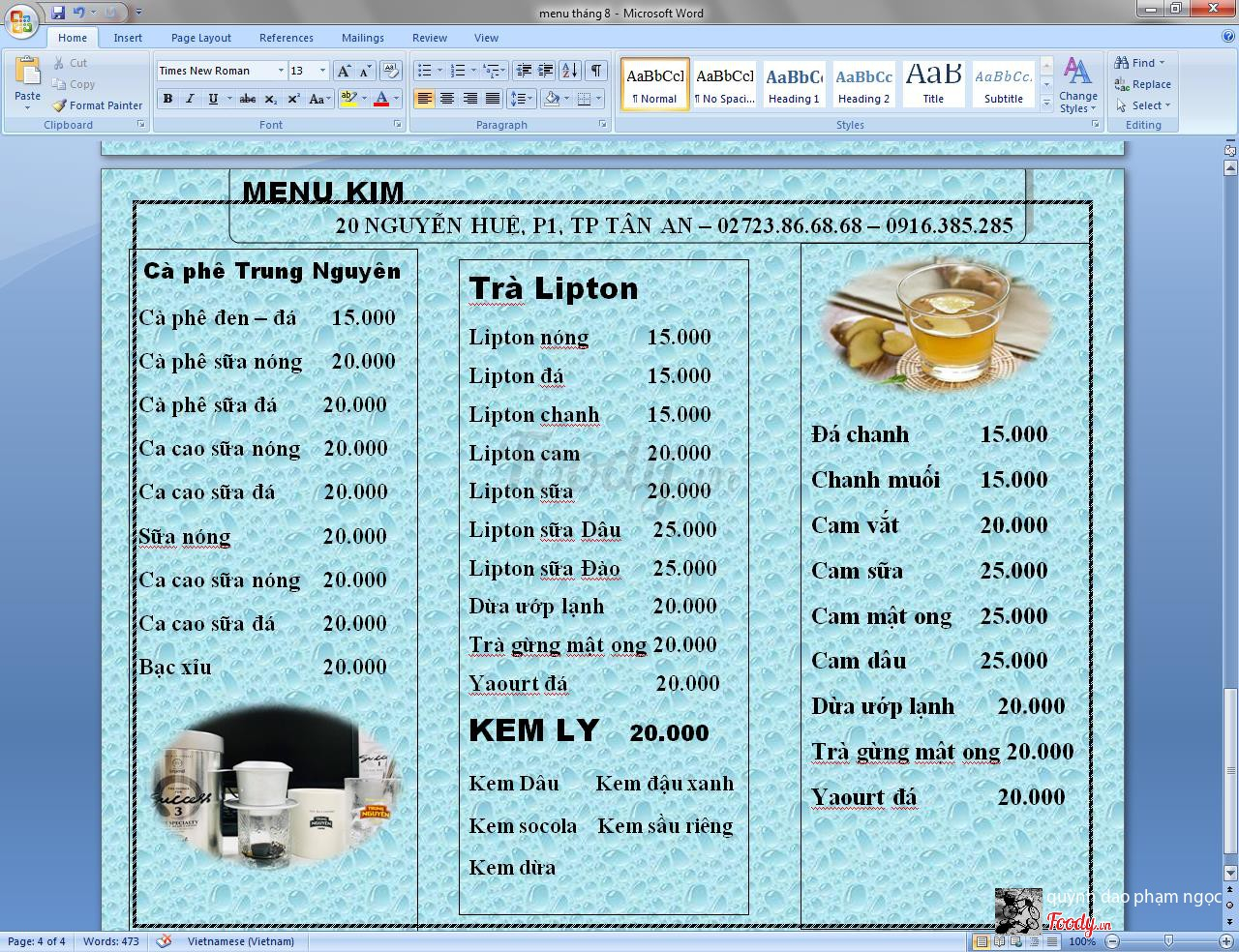Sort text with the A-Z sort icon
This screenshot has width=1239, height=952.
pyautogui.click(x=570, y=71)
